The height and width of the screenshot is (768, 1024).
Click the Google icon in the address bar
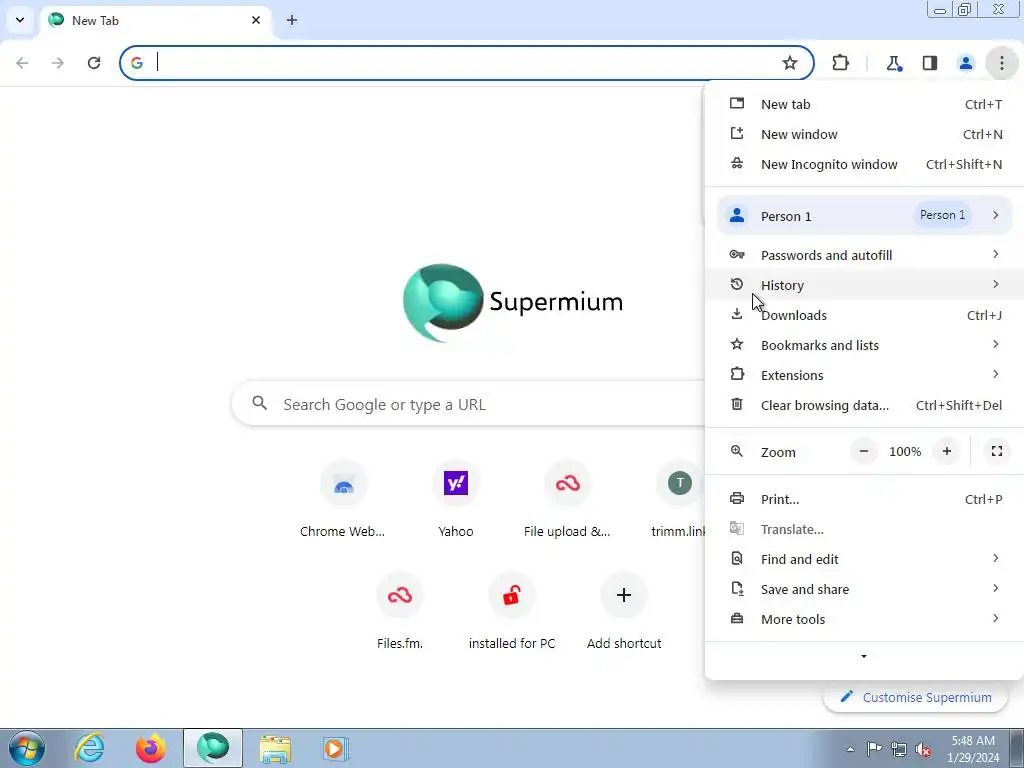[x=136, y=63]
